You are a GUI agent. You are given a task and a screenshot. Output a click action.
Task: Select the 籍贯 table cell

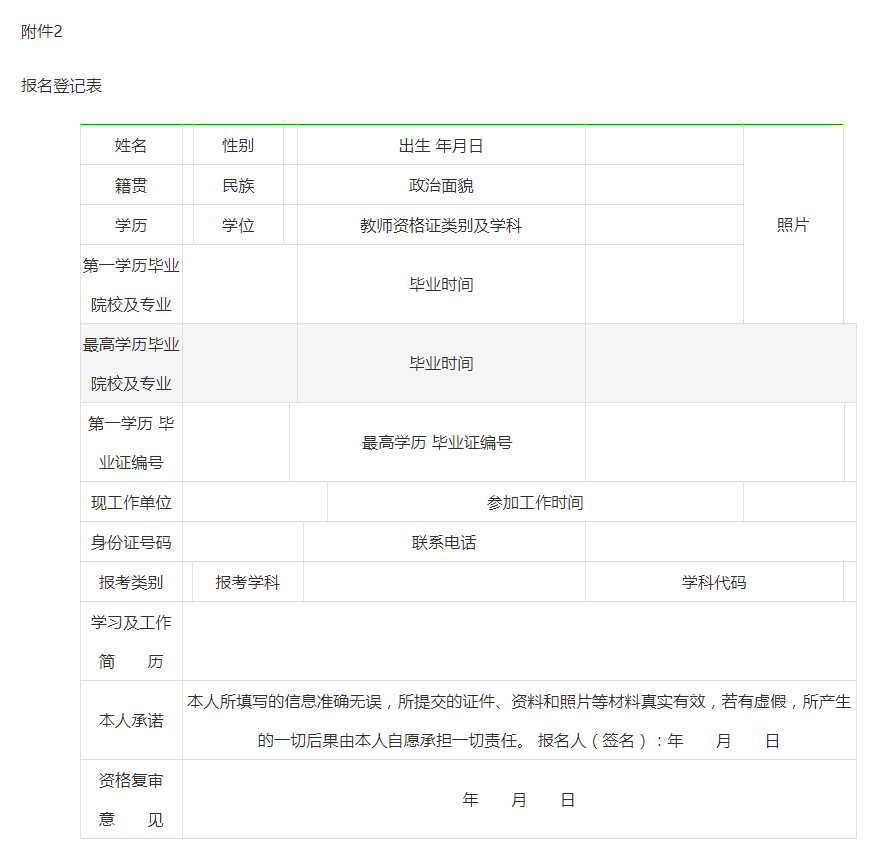(x=131, y=185)
